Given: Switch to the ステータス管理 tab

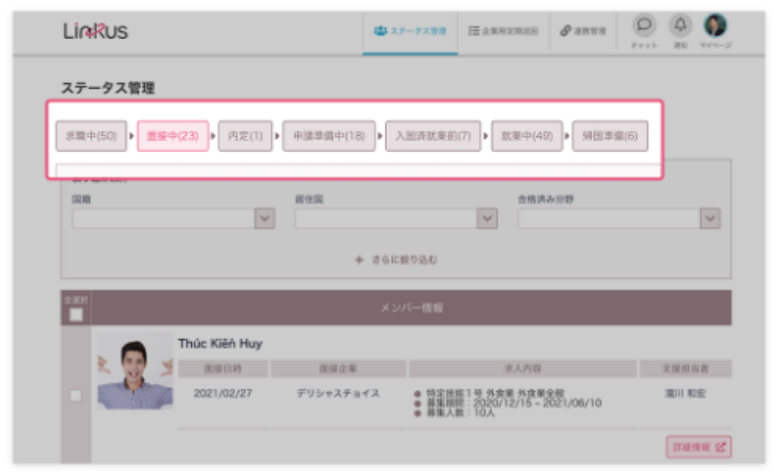Looking at the screenshot, I should (x=410, y=31).
